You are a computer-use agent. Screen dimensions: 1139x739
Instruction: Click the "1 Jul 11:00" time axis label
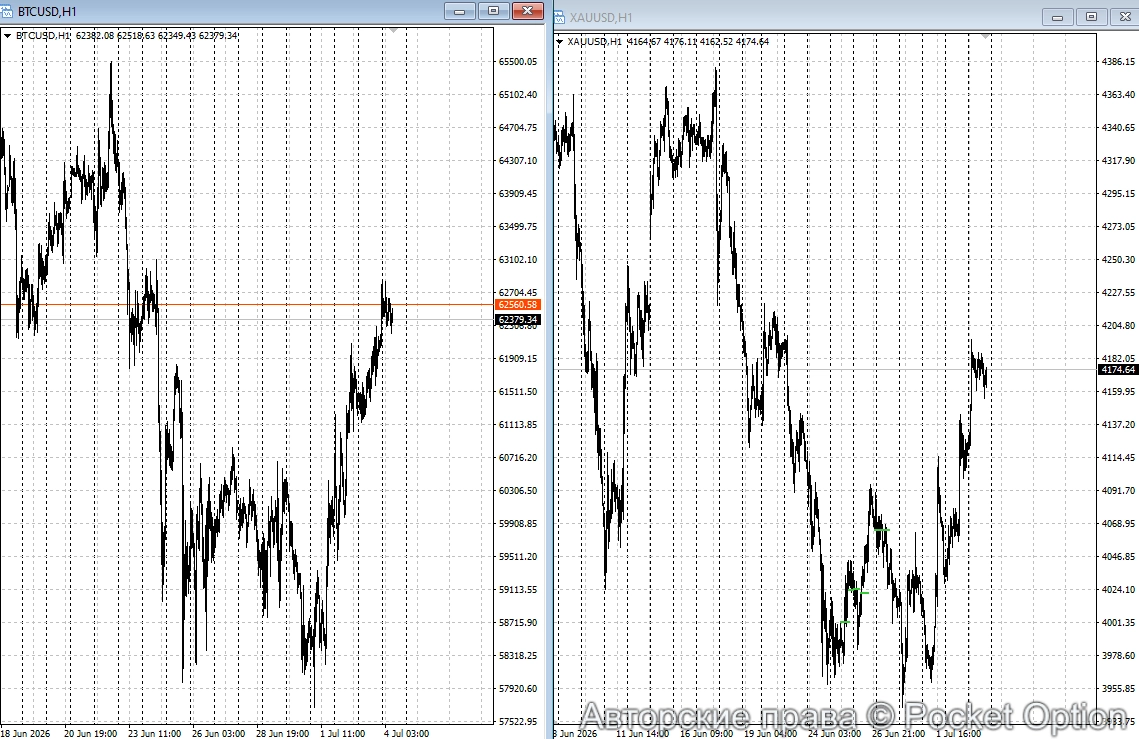343,733
